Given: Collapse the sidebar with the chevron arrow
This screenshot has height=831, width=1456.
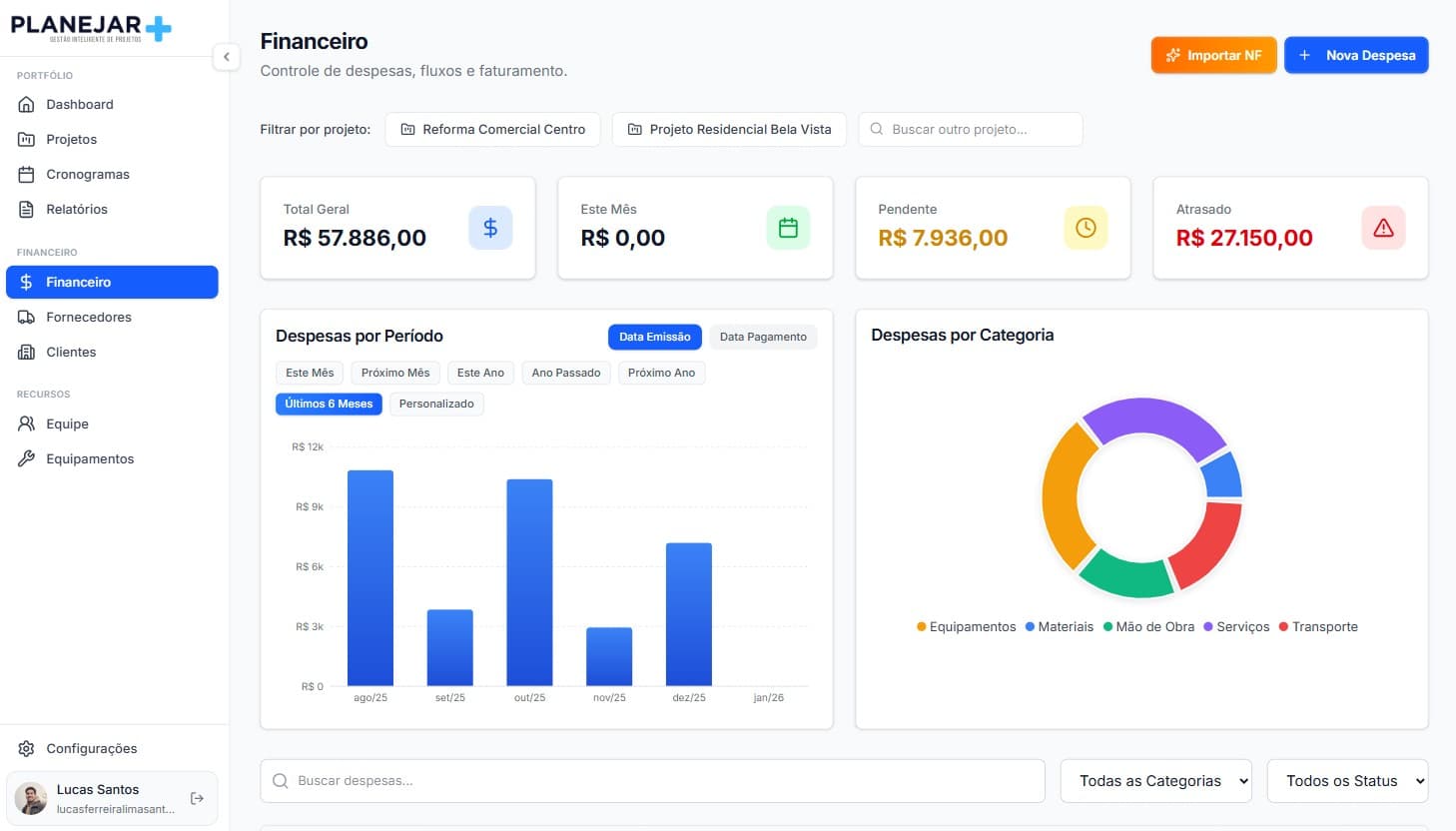Looking at the screenshot, I should [227, 57].
